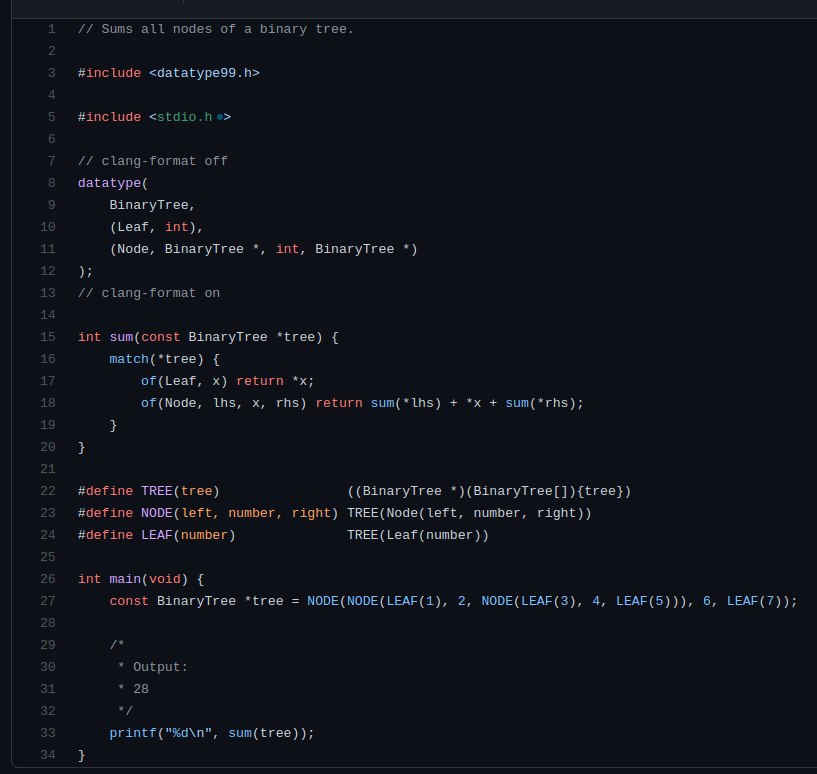Screen dimensions: 817x774
Task: Select line number 24
Action: (x=48, y=535)
